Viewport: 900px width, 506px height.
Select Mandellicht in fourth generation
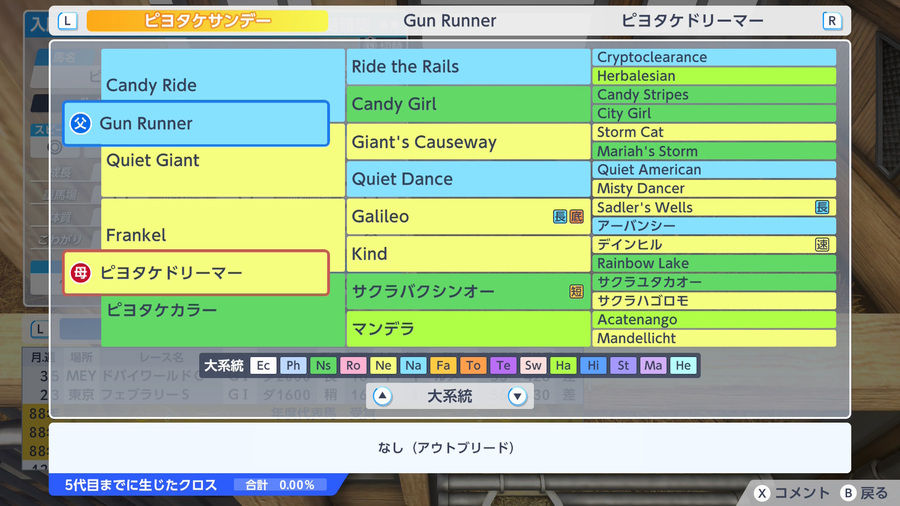[x=714, y=338]
